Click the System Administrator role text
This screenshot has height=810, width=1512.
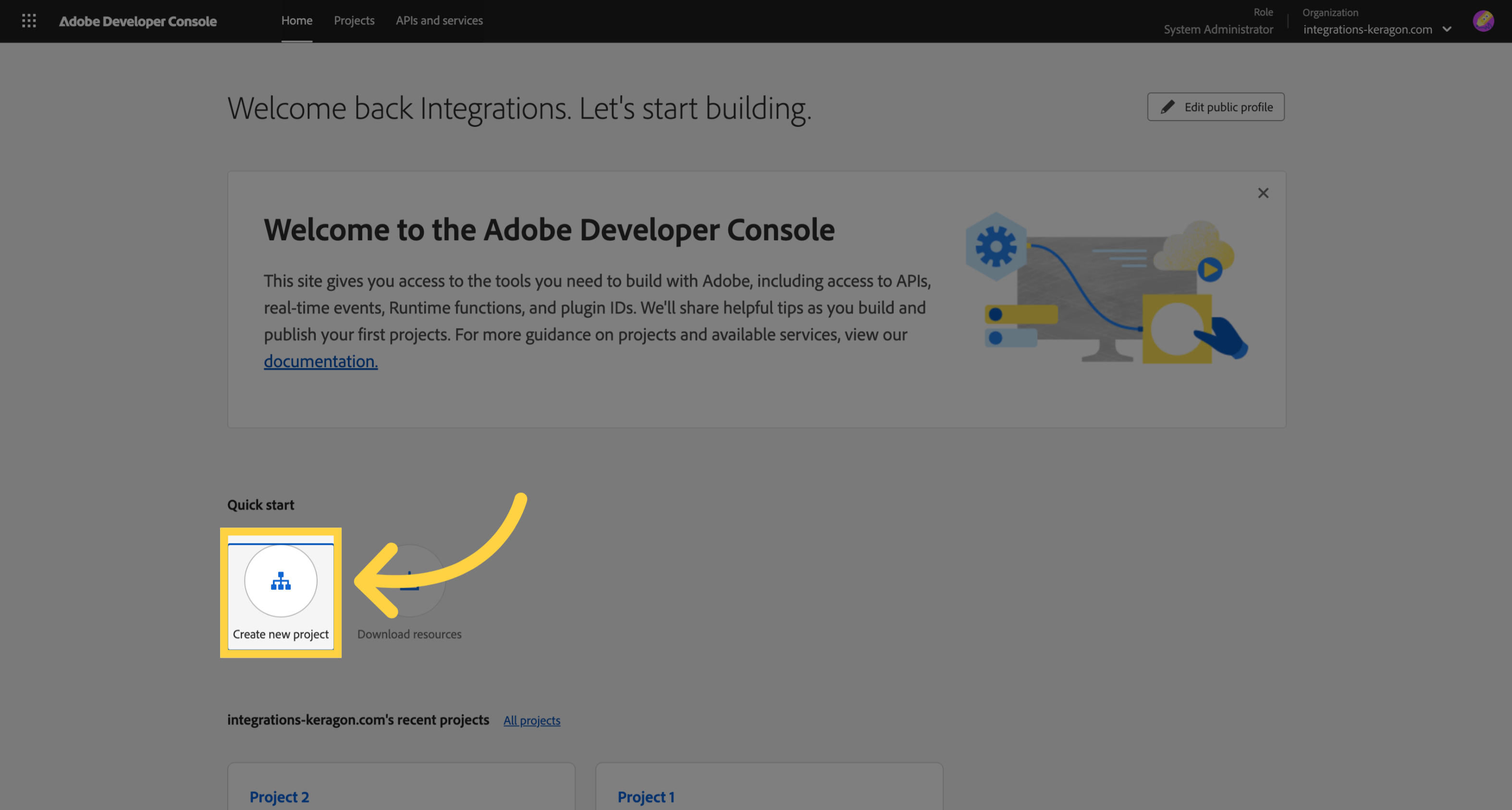coord(1218,29)
